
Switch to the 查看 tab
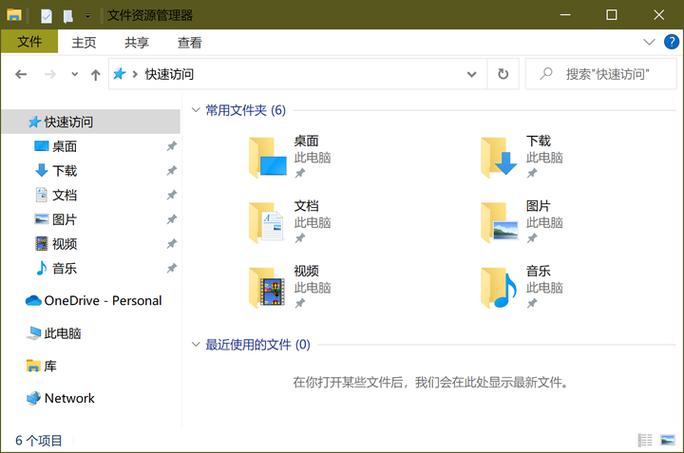(190, 42)
